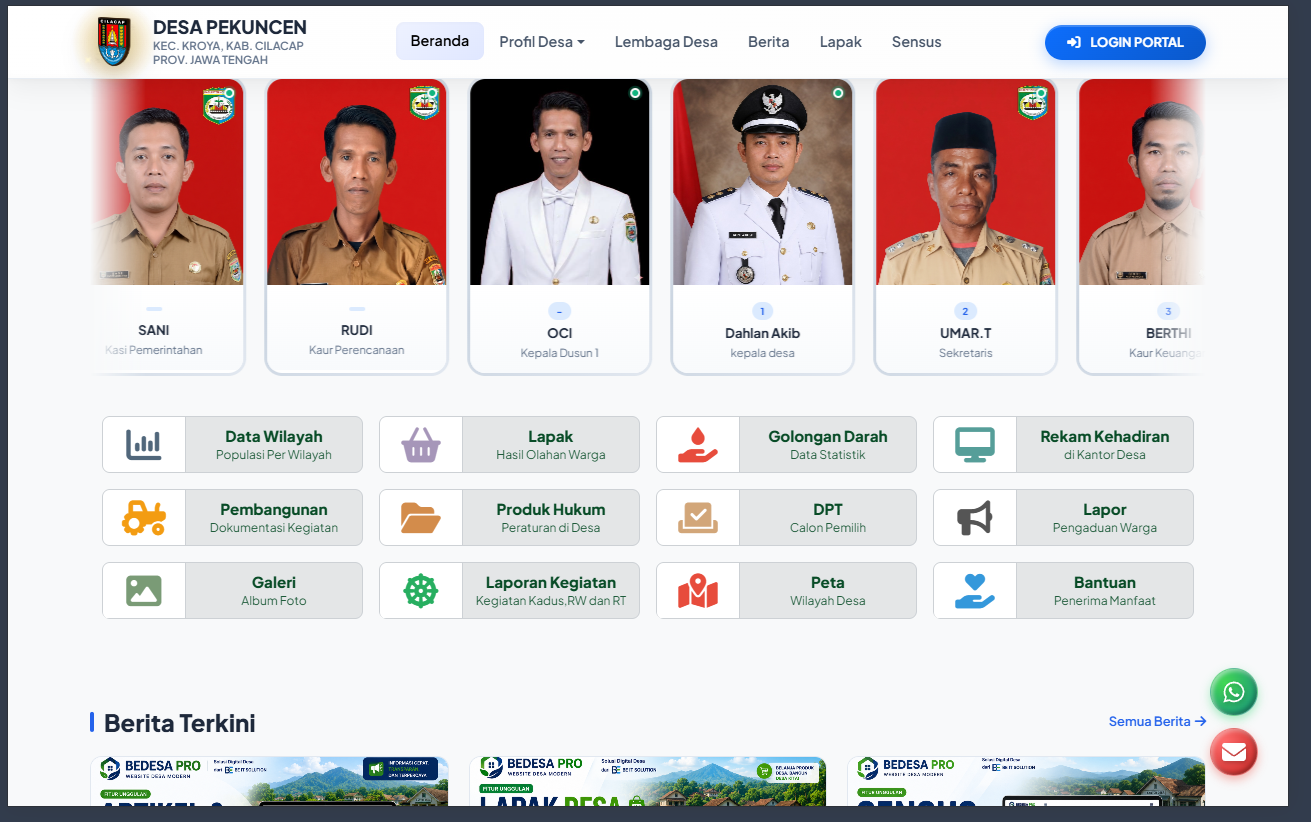Click the Peta map marker icon
The height and width of the screenshot is (822, 1311).
click(698, 590)
